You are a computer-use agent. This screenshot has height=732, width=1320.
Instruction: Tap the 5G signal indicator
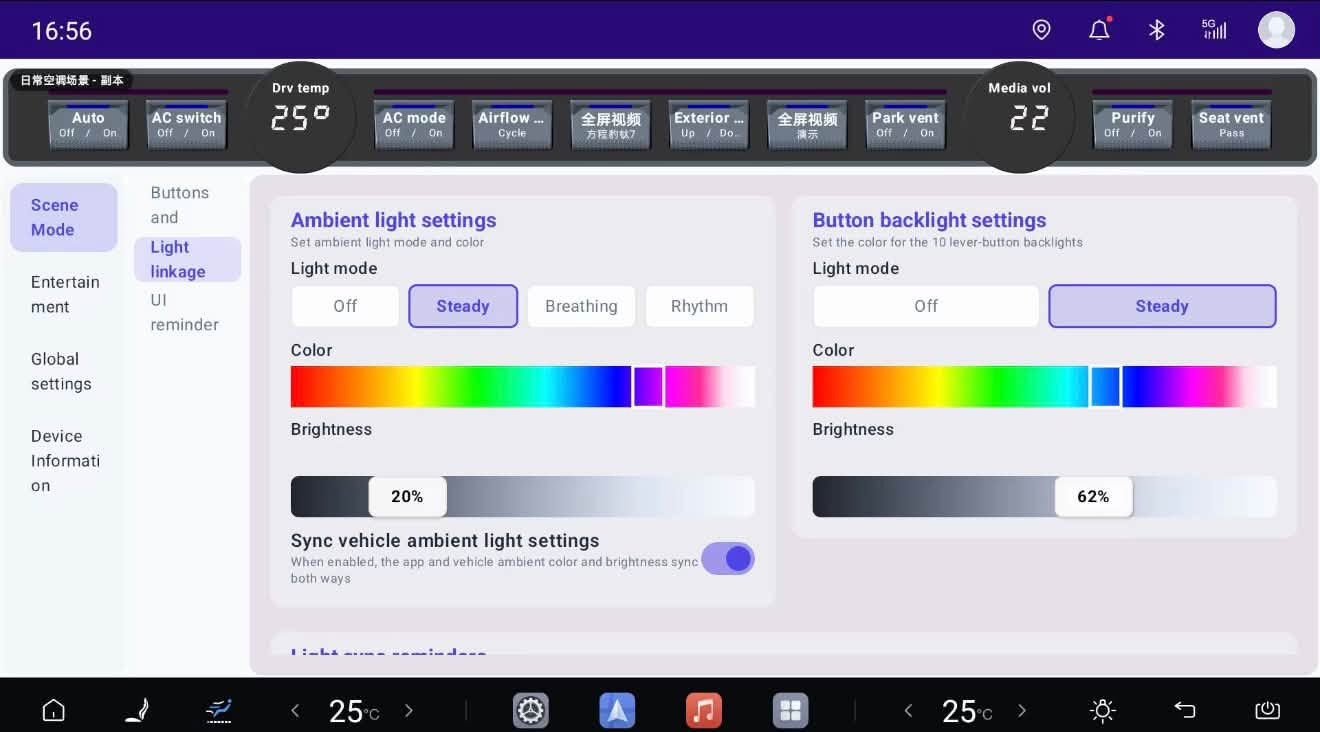(x=1214, y=30)
